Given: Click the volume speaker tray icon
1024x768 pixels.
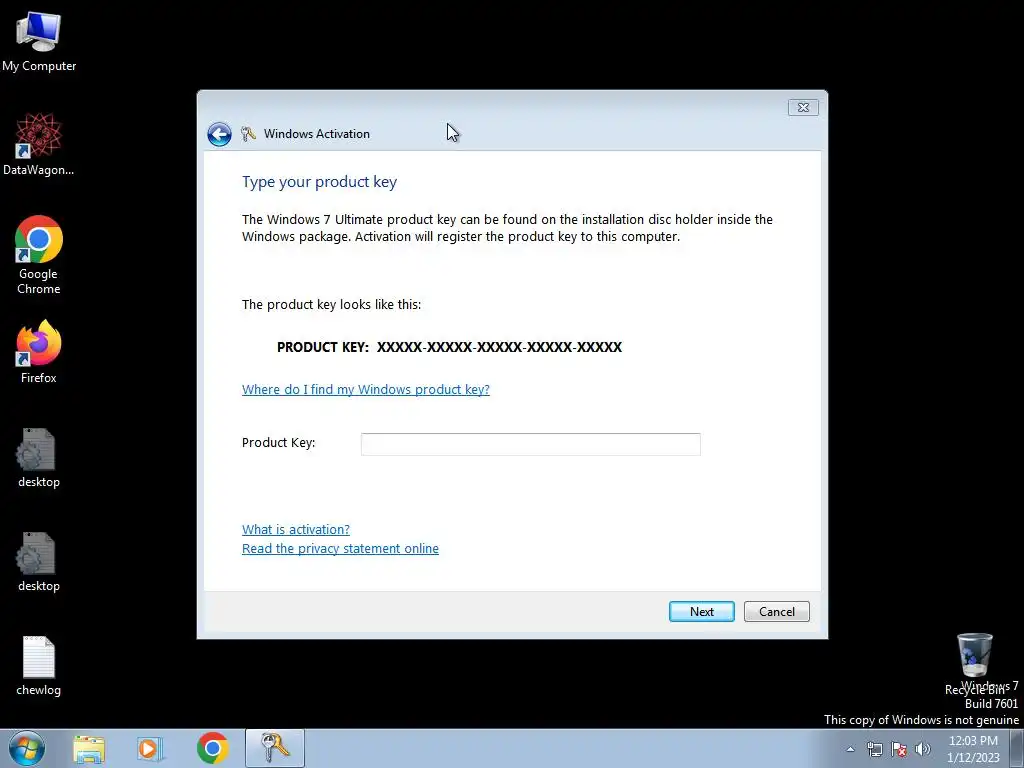Looking at the screenshot, I should coord(923,749).
